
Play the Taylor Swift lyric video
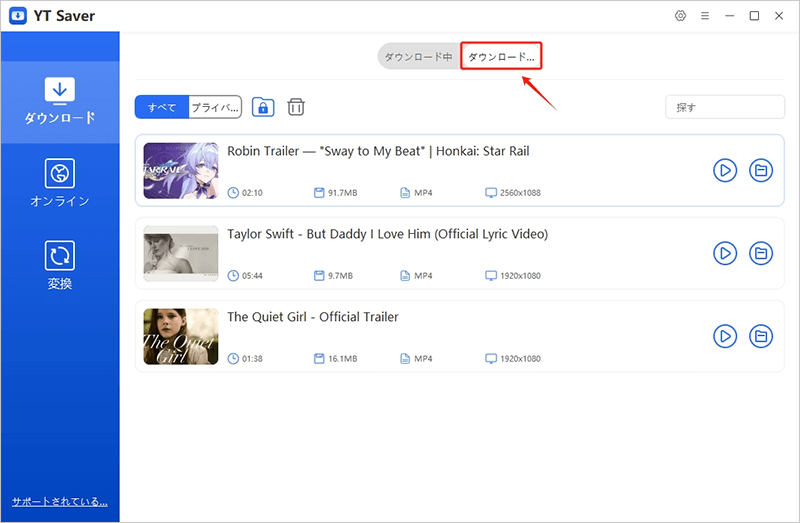[x=725, y=253]
